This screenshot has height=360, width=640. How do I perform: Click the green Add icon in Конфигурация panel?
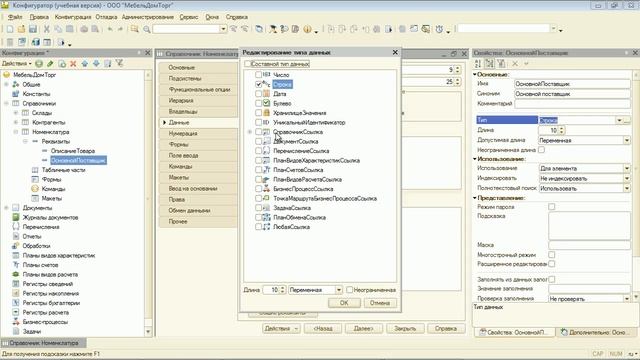(39, 63)
